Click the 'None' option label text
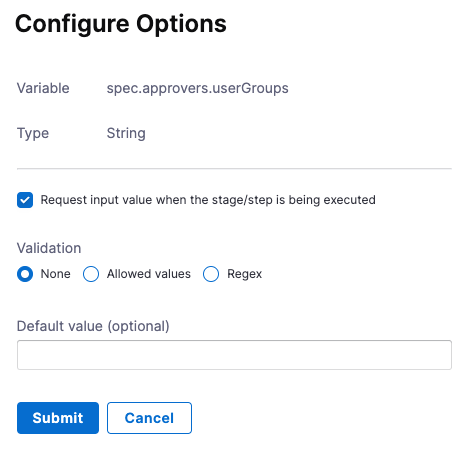This screenshot has height=451, width=471. (x=56, y=274)
